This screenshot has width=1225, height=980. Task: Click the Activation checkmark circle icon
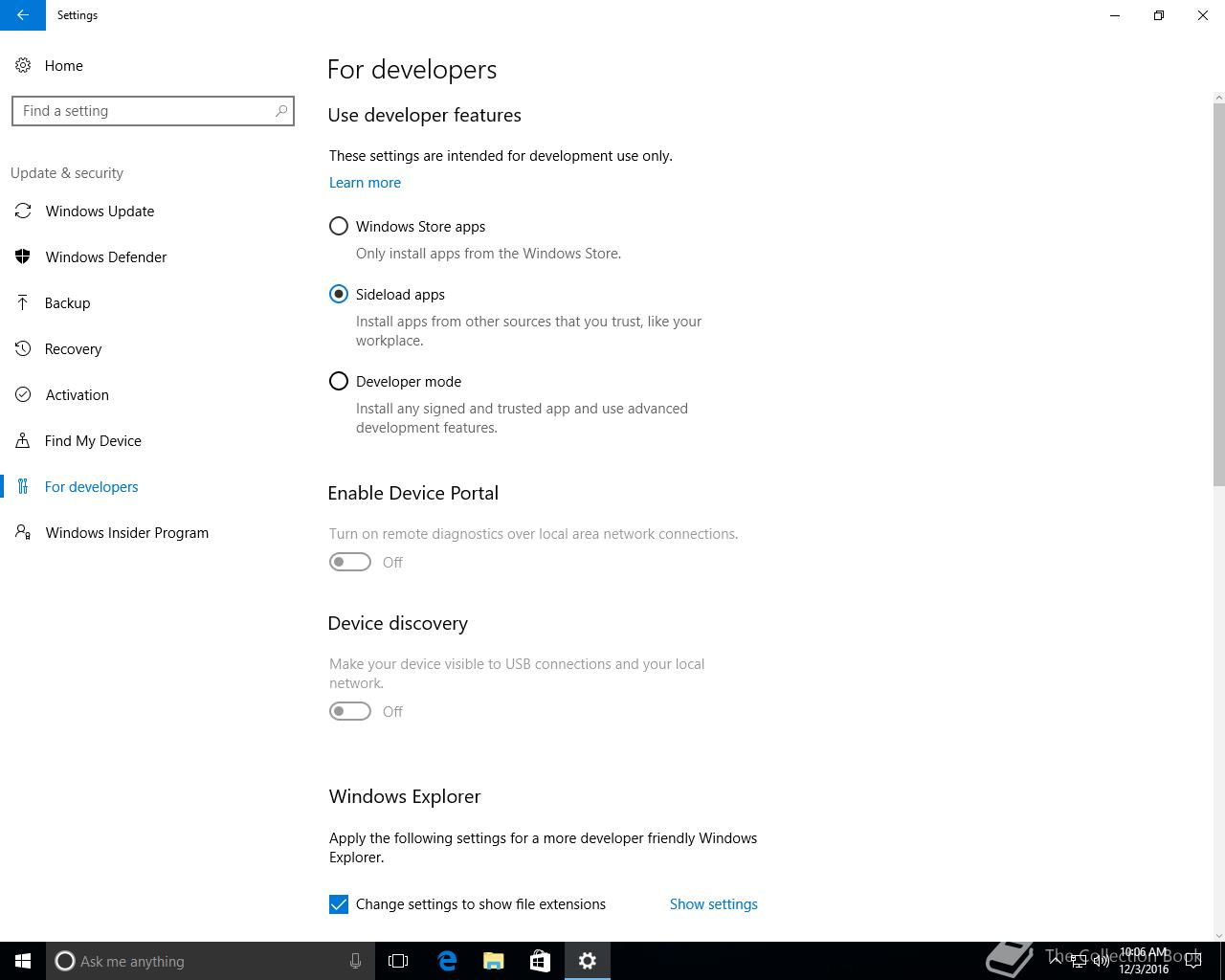[23, 394]
